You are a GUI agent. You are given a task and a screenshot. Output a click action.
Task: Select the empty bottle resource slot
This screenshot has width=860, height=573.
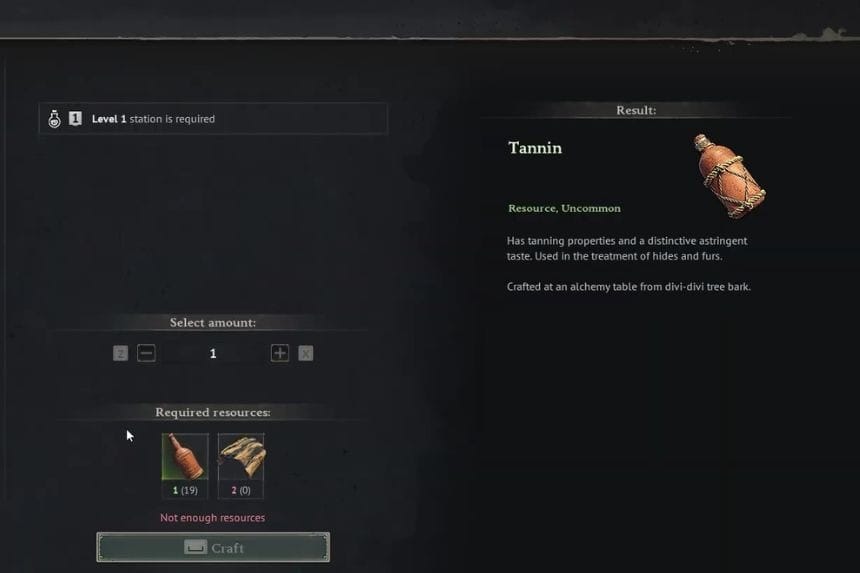[185, 466]
